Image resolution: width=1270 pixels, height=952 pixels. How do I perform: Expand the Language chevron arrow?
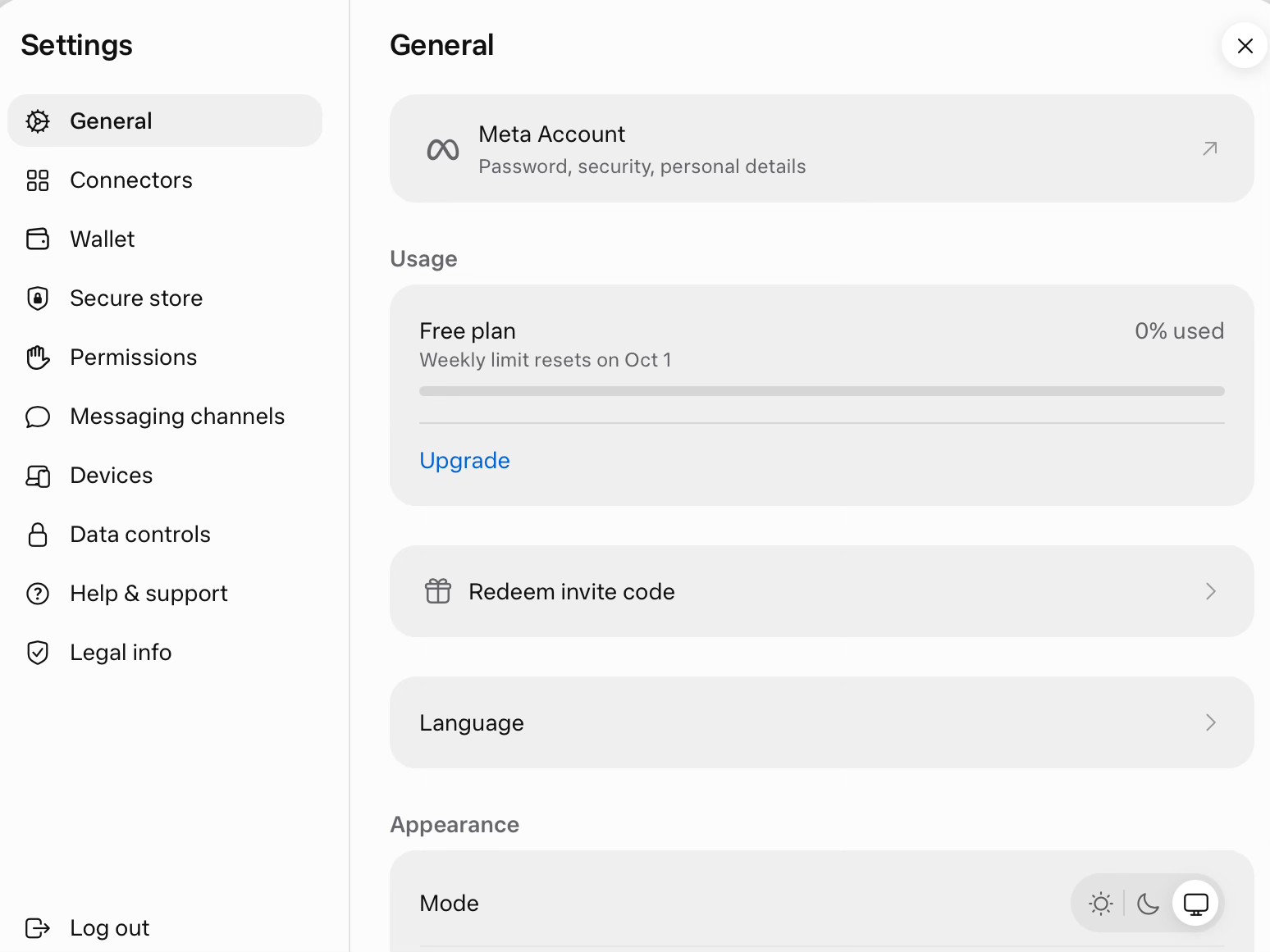pyautogui.click(x=1211, y=722)
